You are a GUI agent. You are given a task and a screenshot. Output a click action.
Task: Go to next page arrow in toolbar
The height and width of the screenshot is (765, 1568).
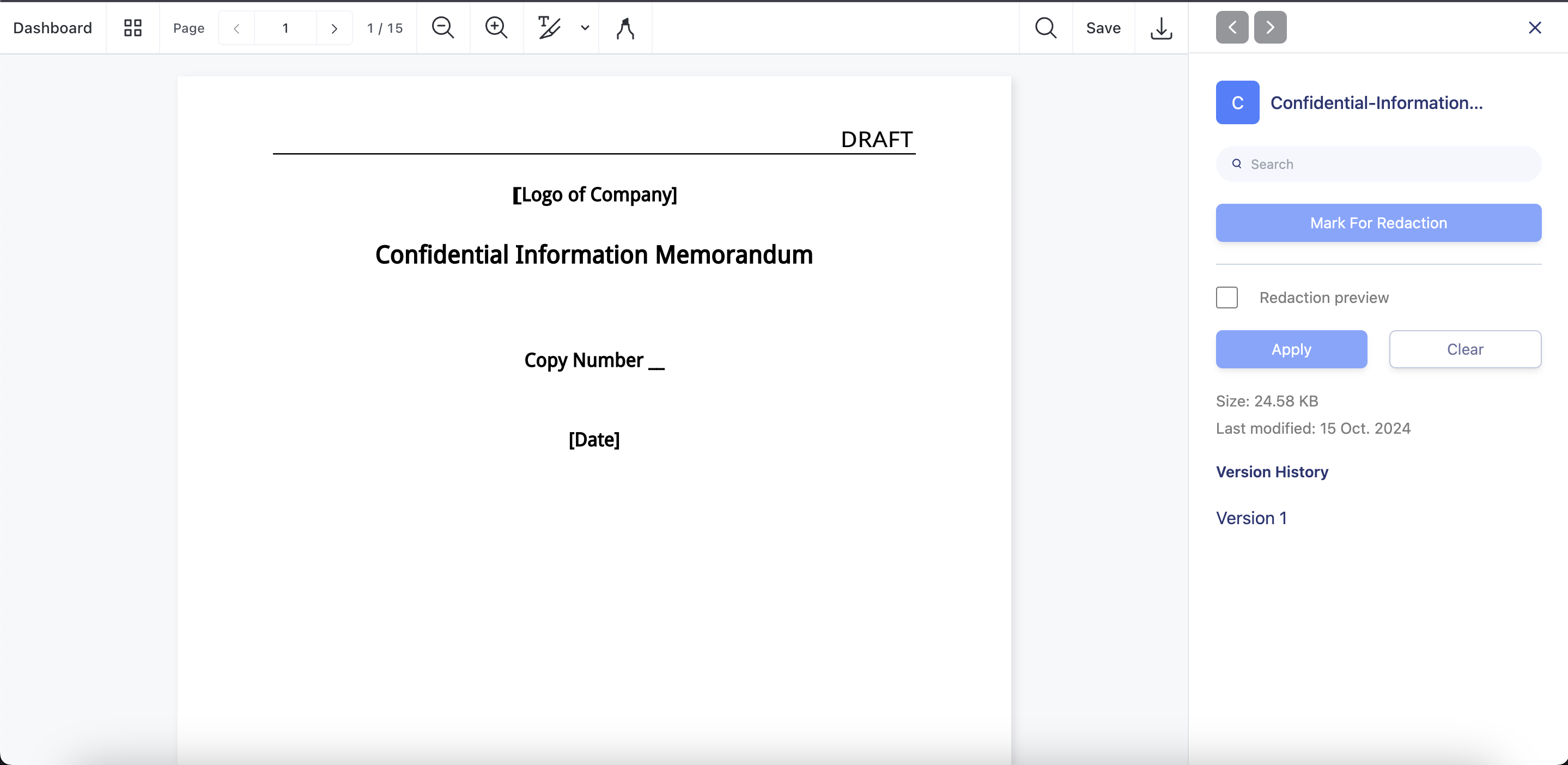[x=334, y=28]
